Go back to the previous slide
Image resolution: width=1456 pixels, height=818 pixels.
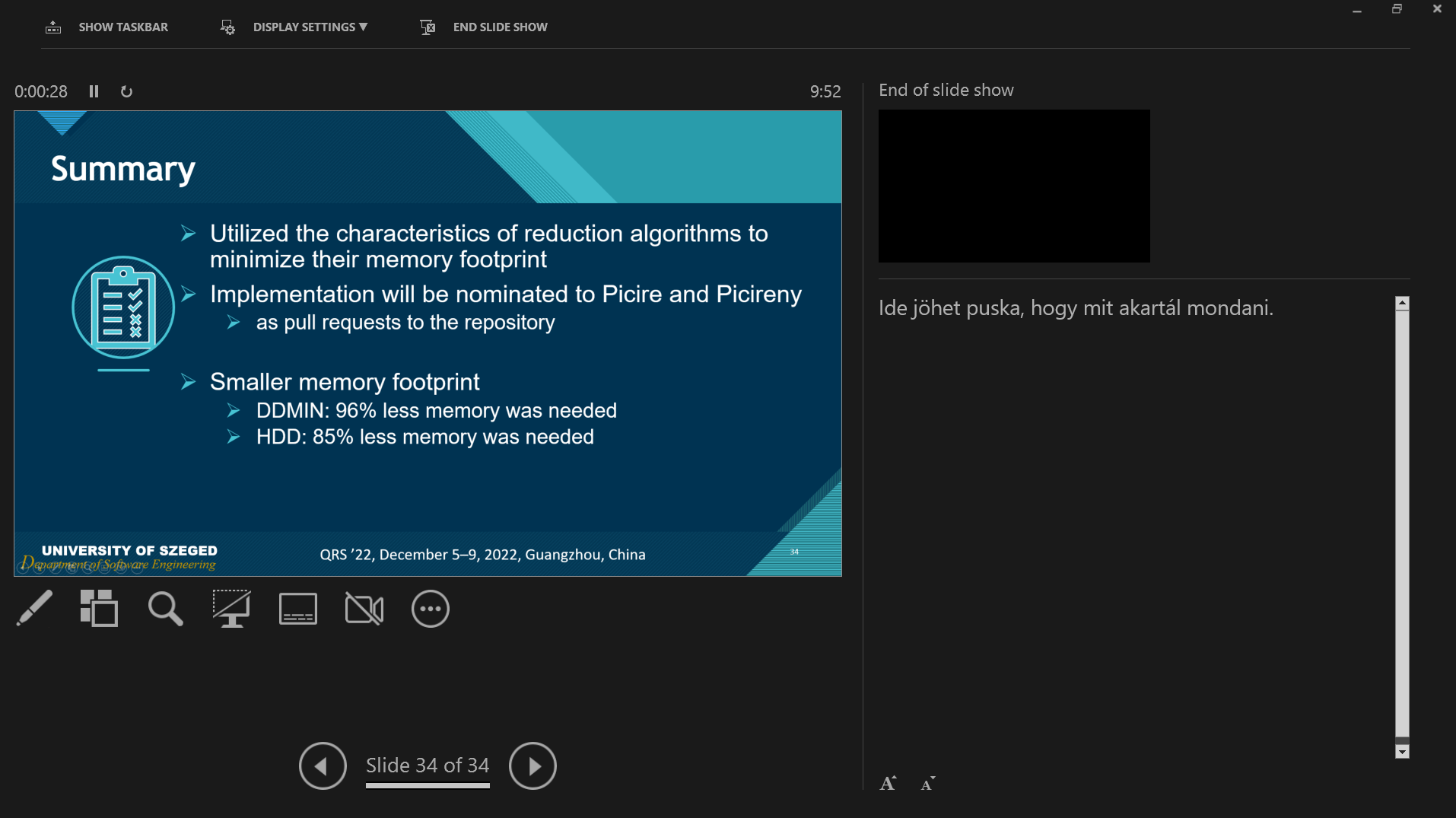point(322,765)
